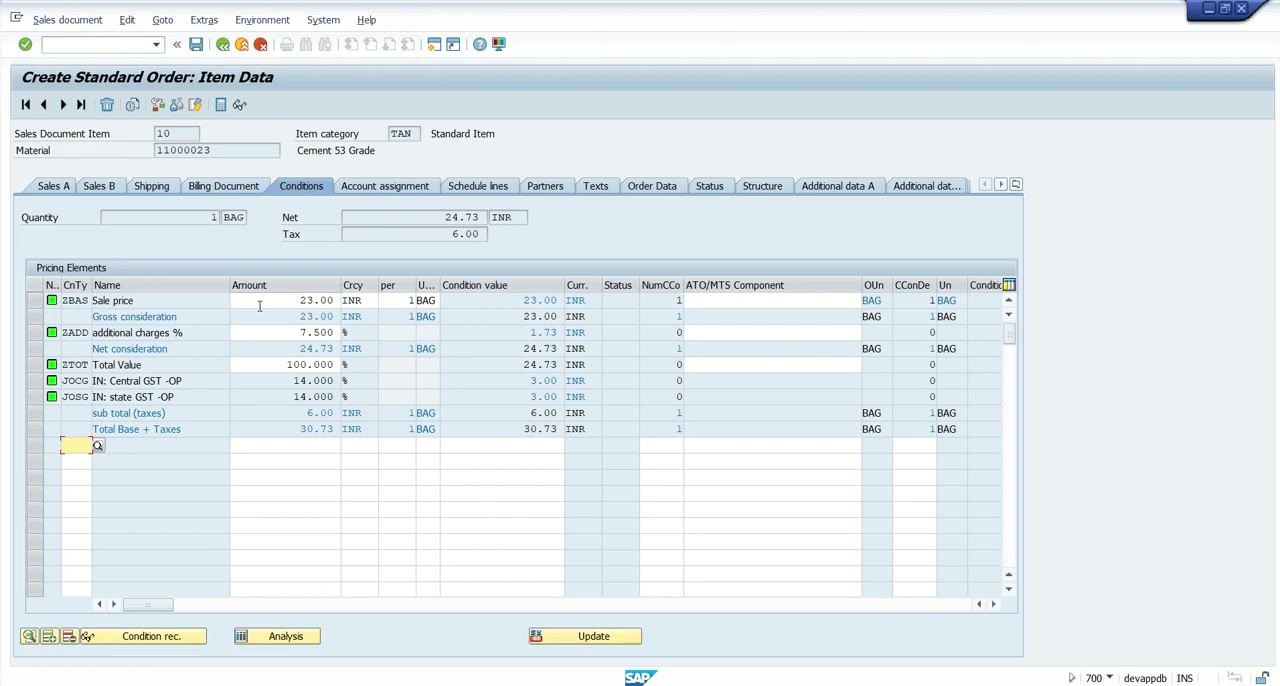This screenshot has height=686, width=1280.
Task: Open the blue Help question mark icon
Action: (480, 44)
